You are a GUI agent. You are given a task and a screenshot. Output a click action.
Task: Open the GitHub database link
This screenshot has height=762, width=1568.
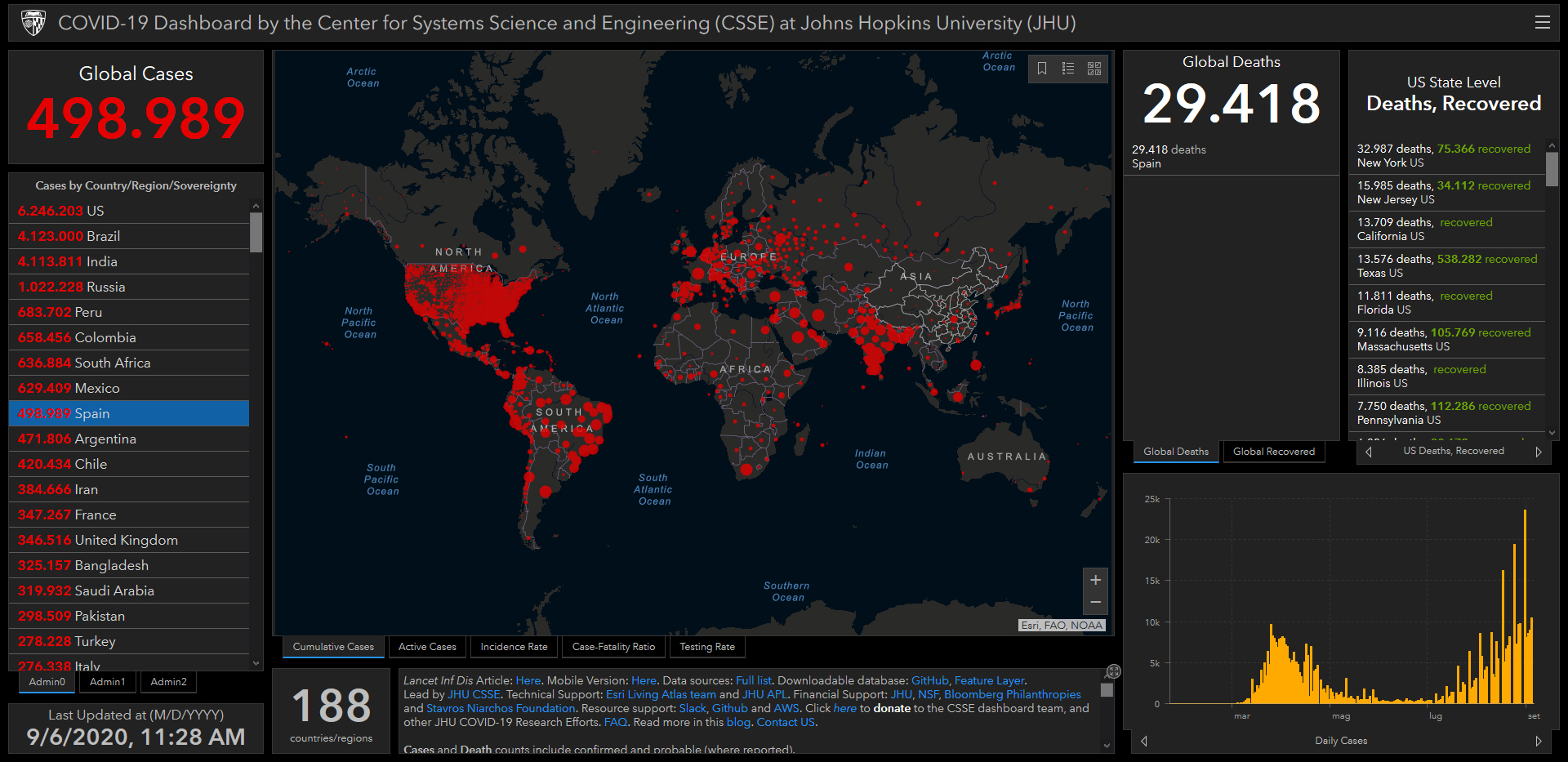tap(929, 680)
